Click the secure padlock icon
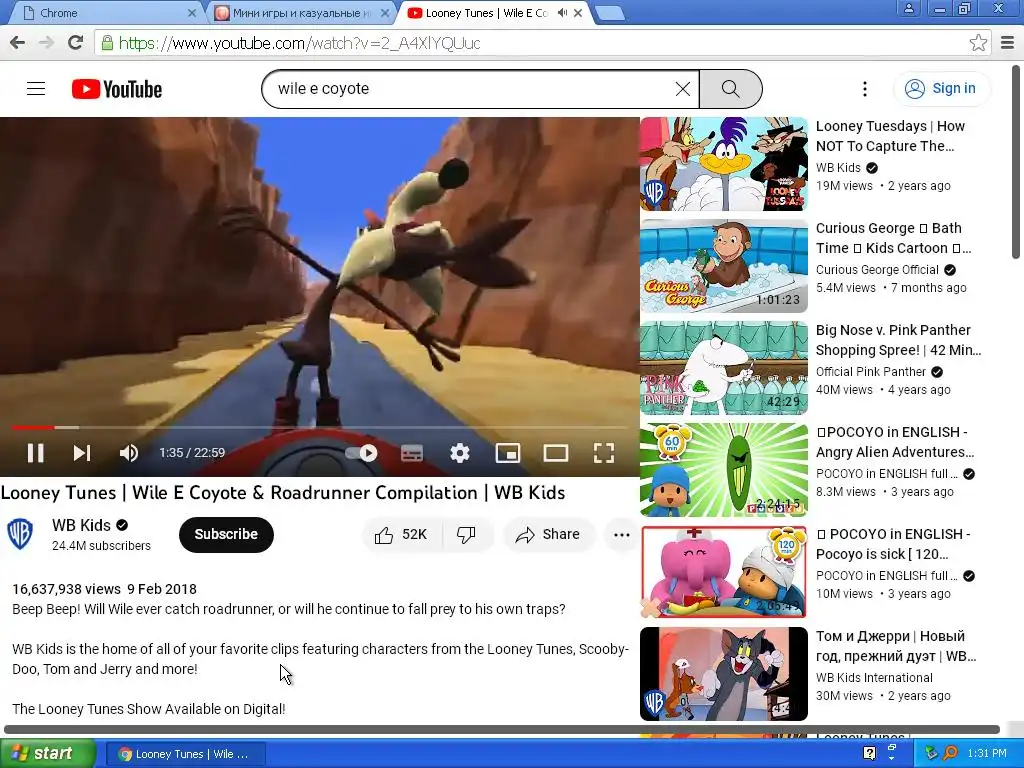Viewport: 1024px width, 768px height. pyautogui.click(x=106, y=43)
